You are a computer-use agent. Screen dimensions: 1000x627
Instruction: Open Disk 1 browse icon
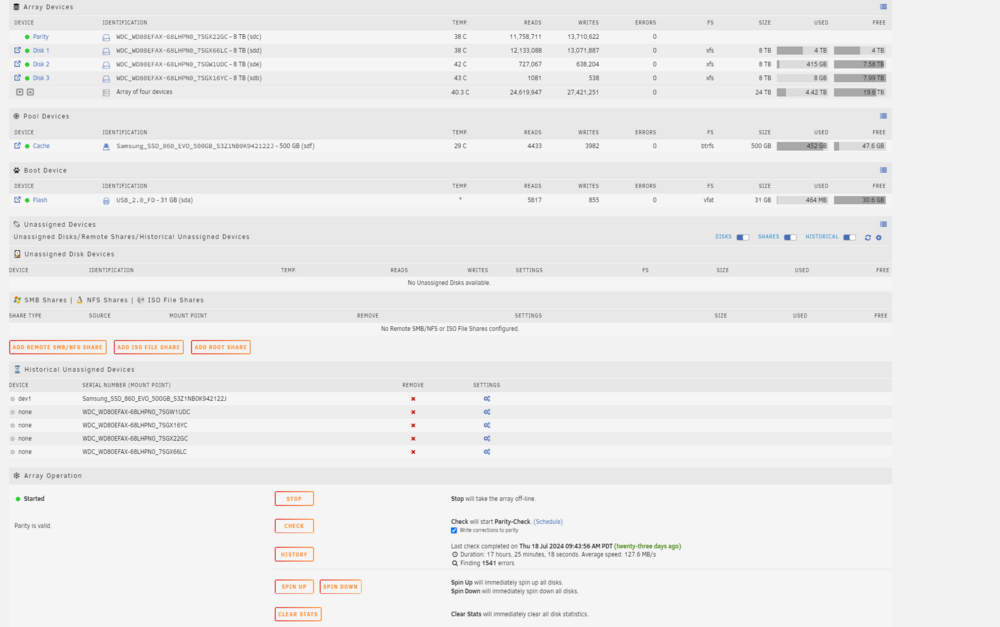[17, 50]
